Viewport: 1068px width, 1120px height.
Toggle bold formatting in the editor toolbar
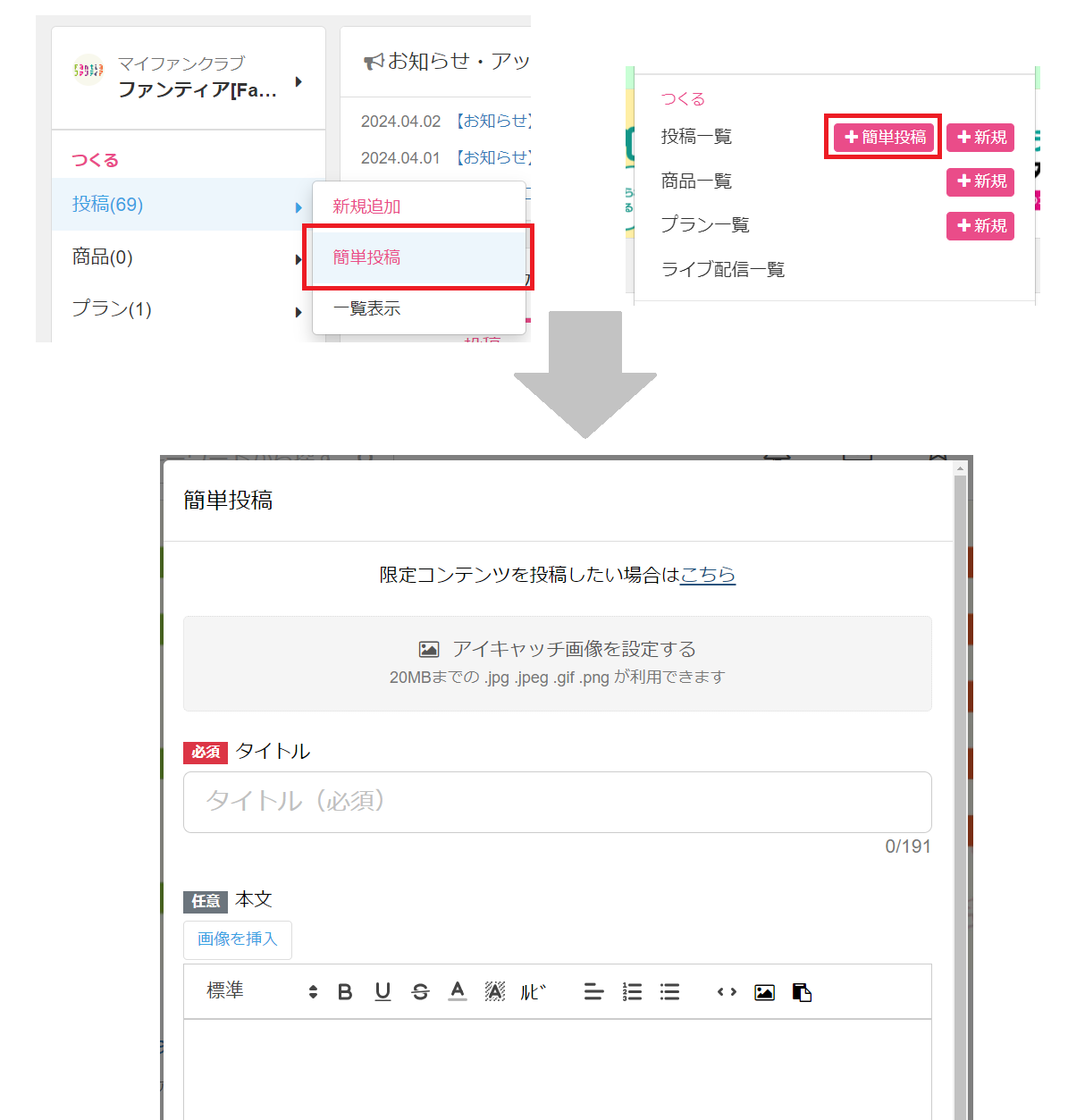345,992
